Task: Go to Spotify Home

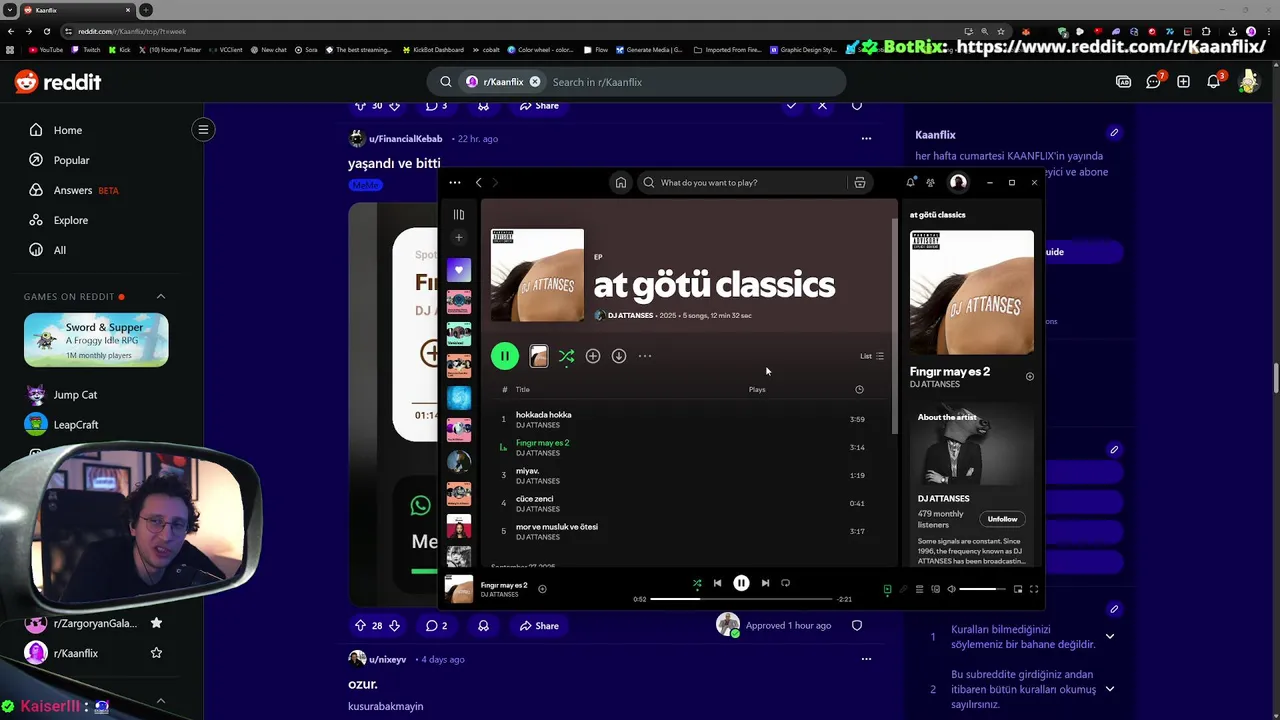Action: click(621, 183)
